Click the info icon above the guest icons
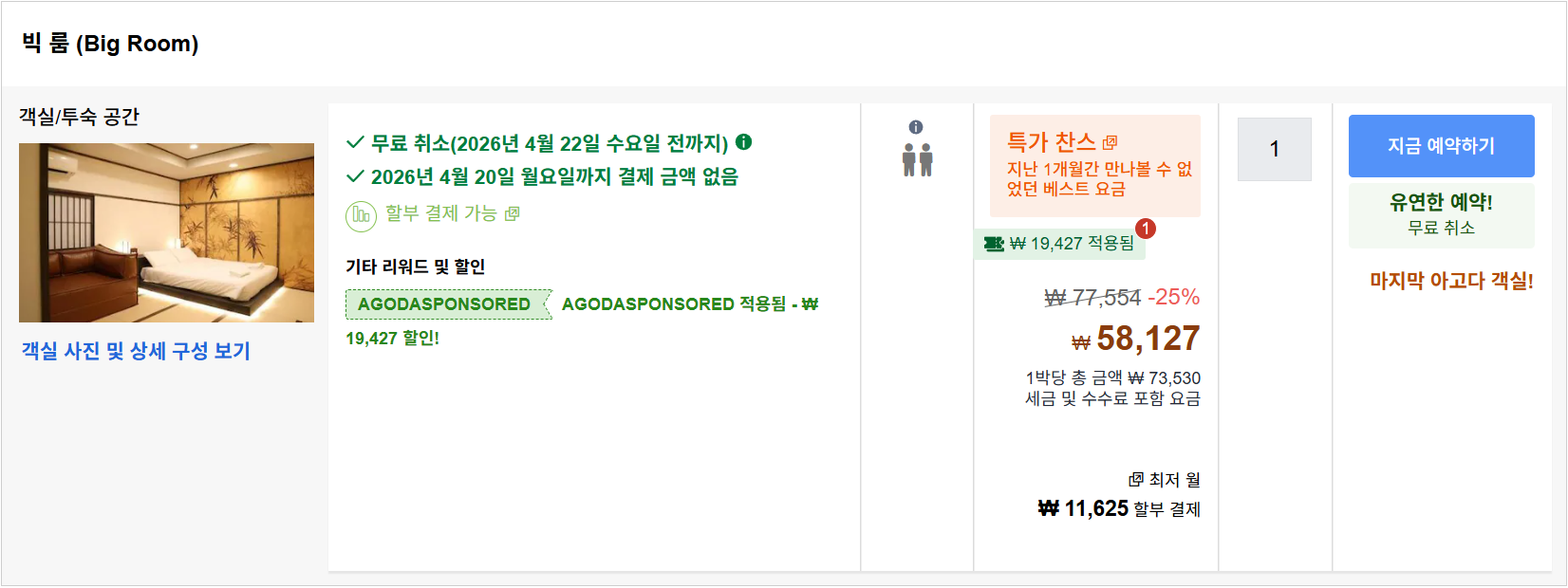1568x588 pixels. [x=914, y=124]
